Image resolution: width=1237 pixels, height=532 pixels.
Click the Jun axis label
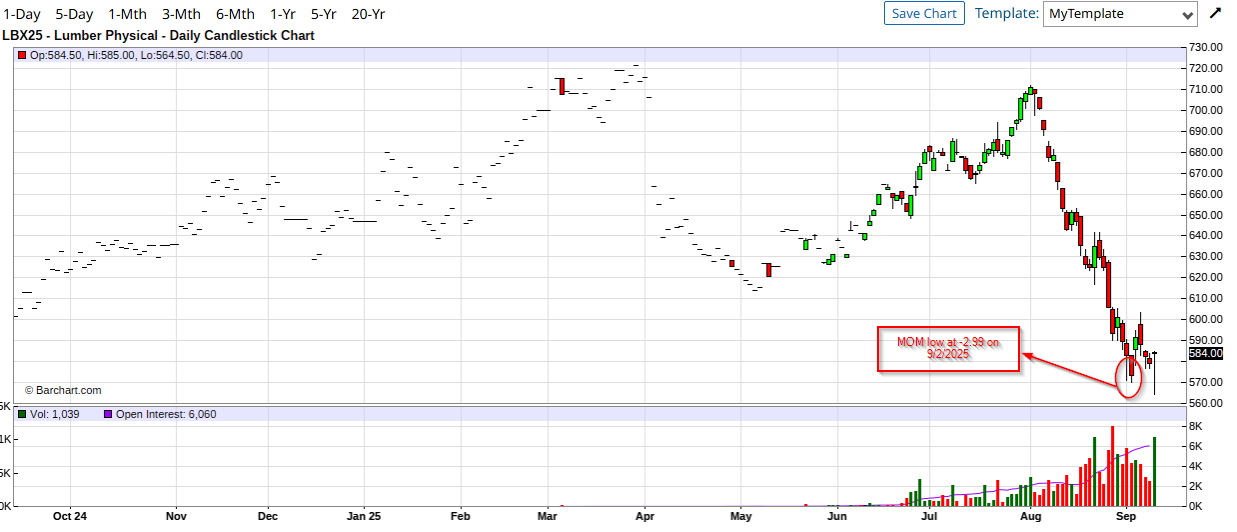coord(837,517)
